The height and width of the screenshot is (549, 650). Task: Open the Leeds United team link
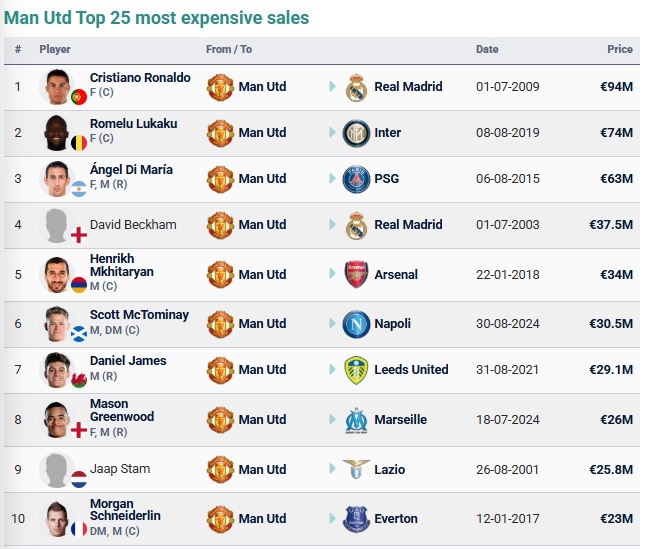point(411,370)
